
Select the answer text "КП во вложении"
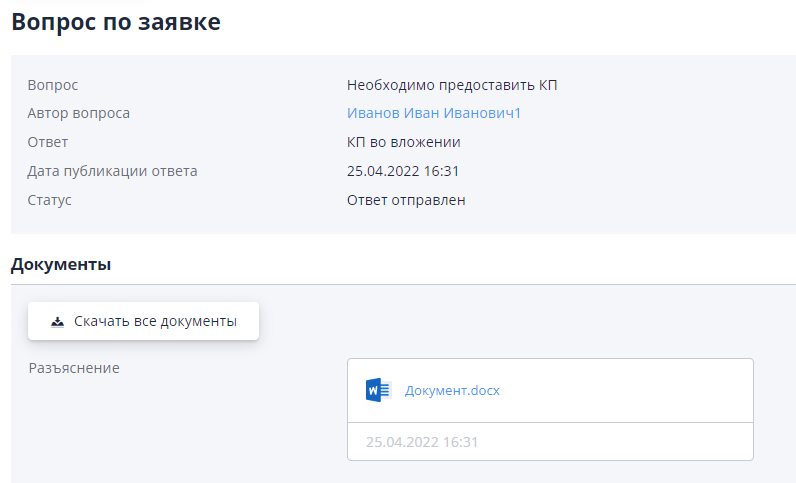coord(403,142)
